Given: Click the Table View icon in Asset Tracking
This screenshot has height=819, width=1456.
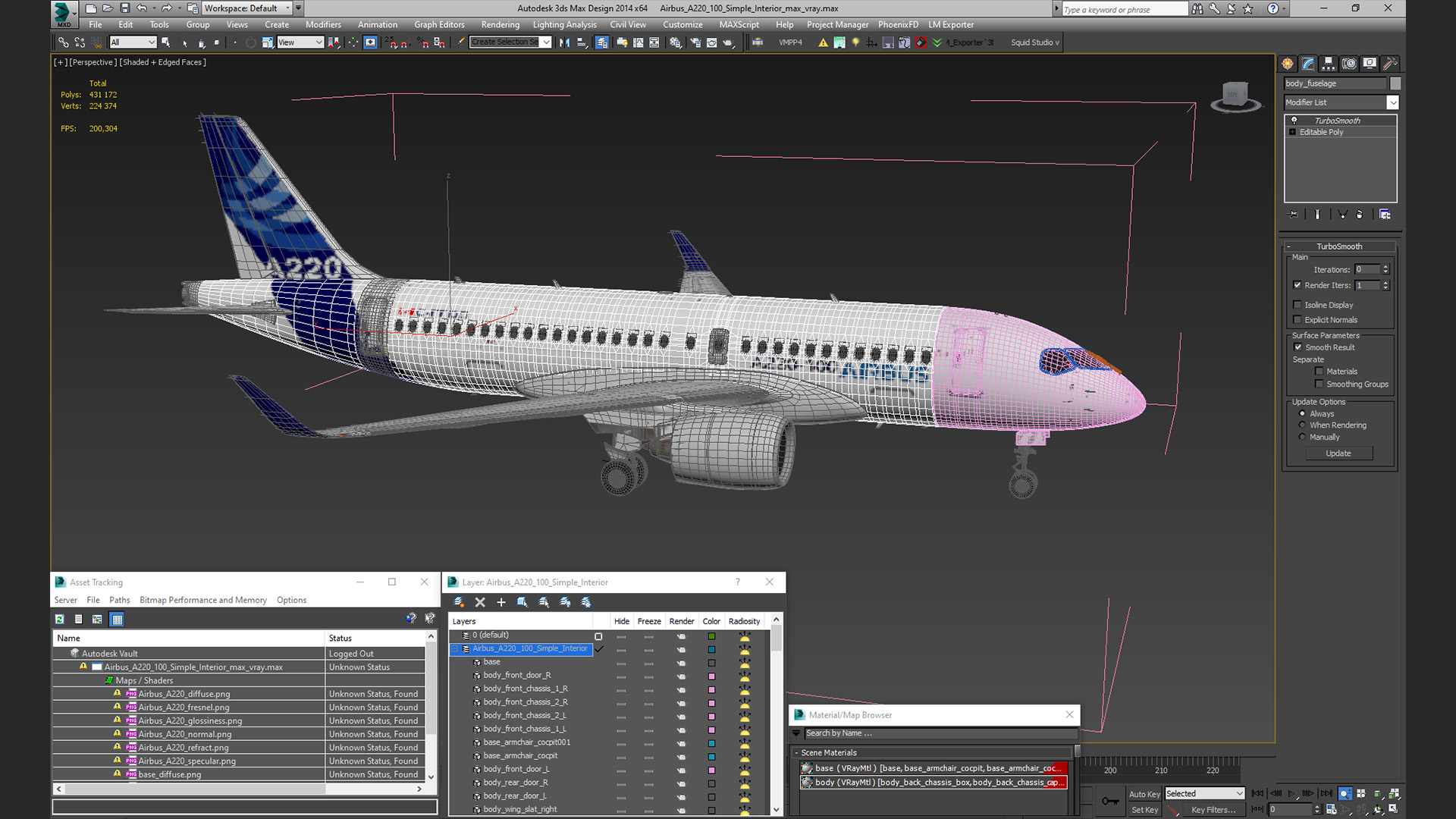Looking at the screenshot, I should click(117, 620).
